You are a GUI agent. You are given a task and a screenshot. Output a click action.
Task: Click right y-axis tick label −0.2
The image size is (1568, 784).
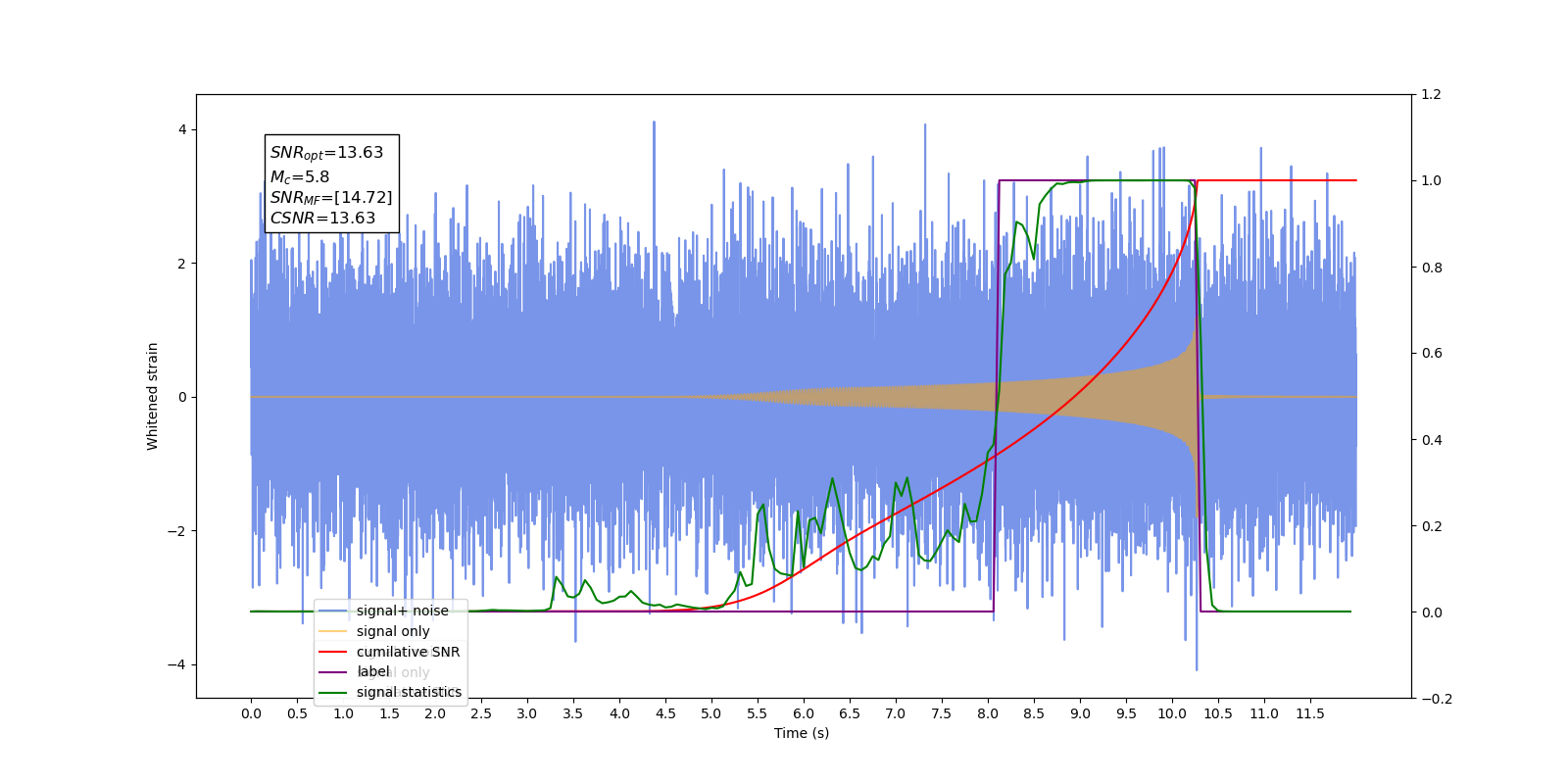click(1436, 699)
